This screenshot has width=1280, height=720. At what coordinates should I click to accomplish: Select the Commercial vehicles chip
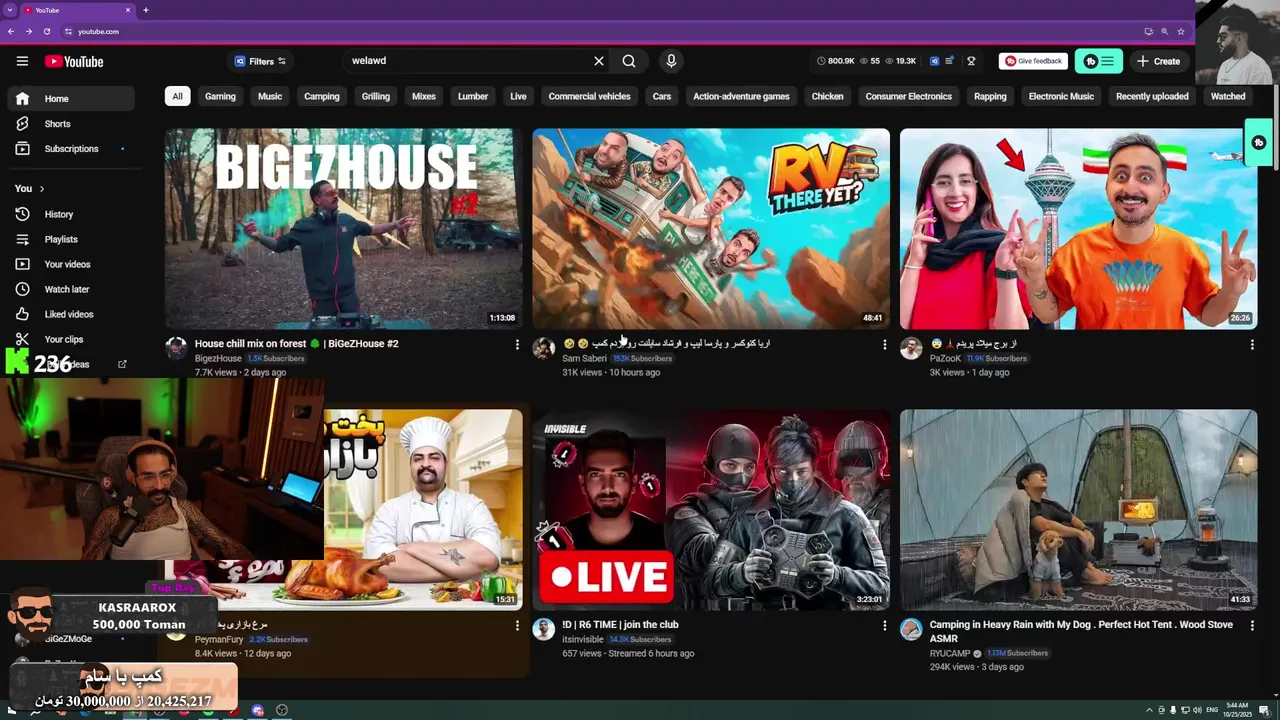[x=589, y=96]
